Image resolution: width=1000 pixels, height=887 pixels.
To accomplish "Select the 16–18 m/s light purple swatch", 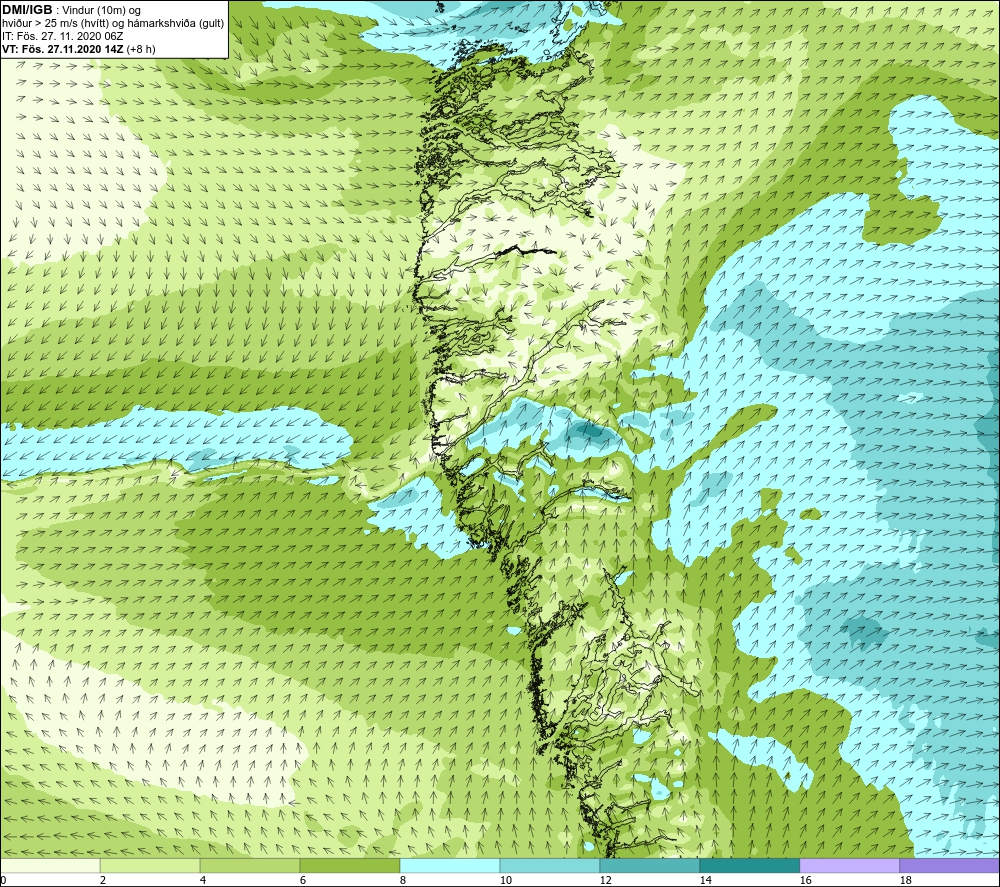I will 849,865.
